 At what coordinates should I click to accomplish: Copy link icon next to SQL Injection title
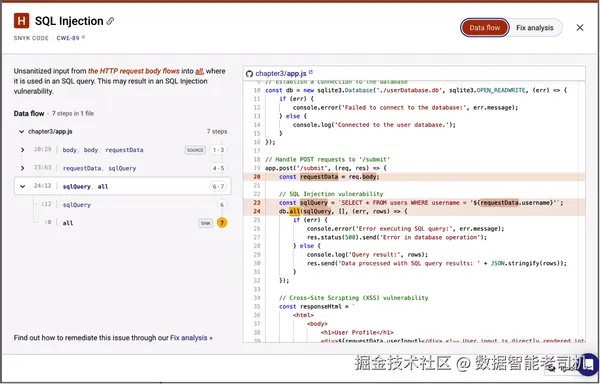(110, 21)
